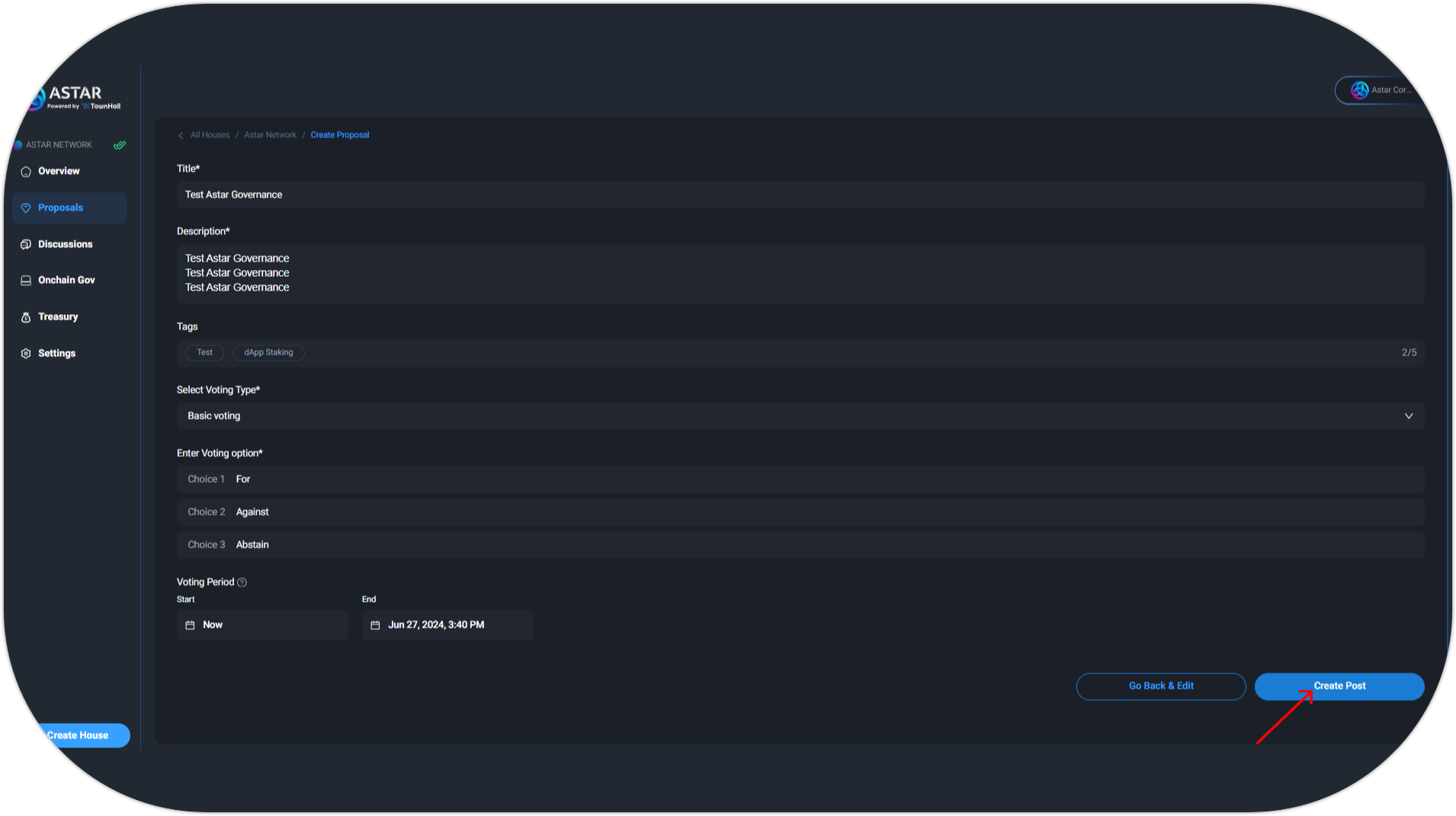
Task: Click the Voting Period help icon
Action: (242, 583)
